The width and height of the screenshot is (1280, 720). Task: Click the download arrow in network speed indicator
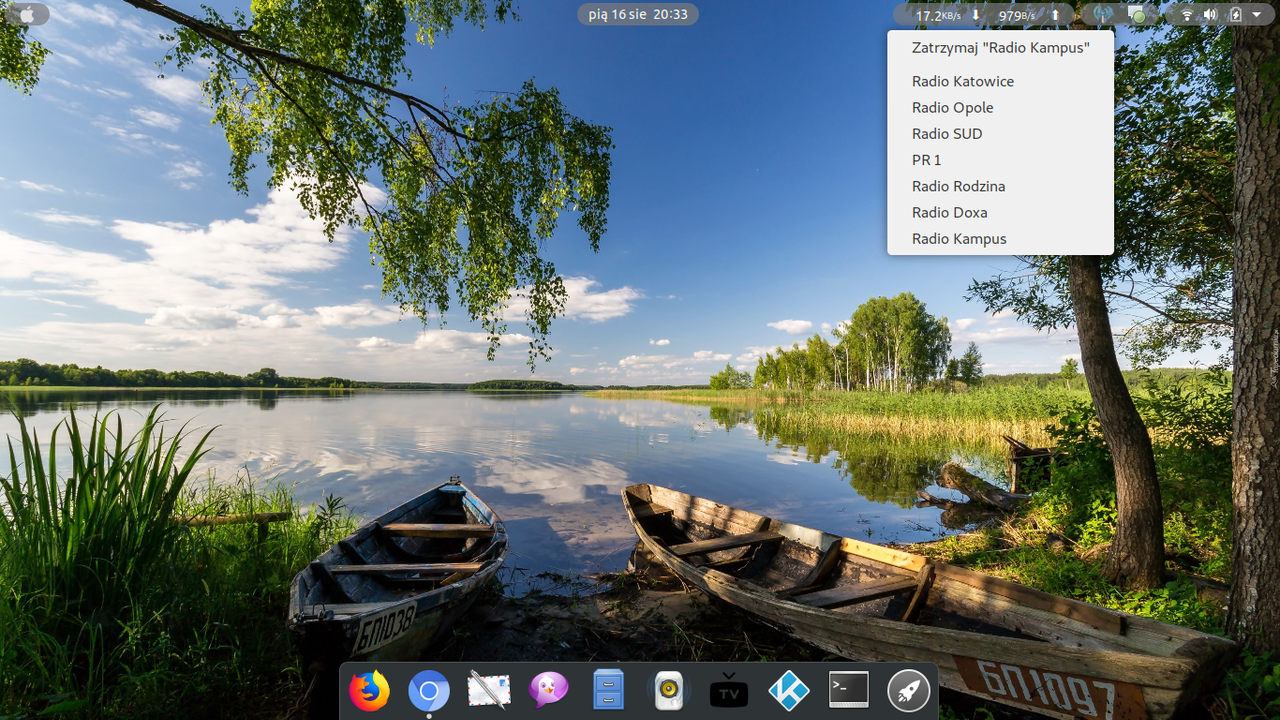point(976,15)
